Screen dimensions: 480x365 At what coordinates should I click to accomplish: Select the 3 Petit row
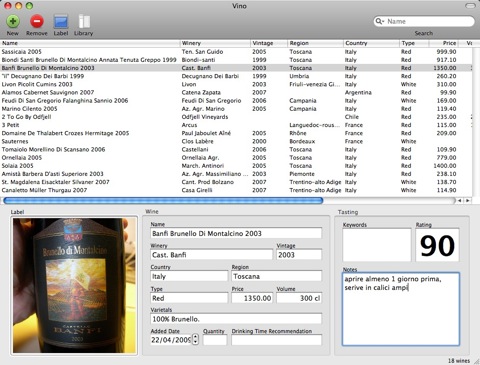click(x=236, y=125)
